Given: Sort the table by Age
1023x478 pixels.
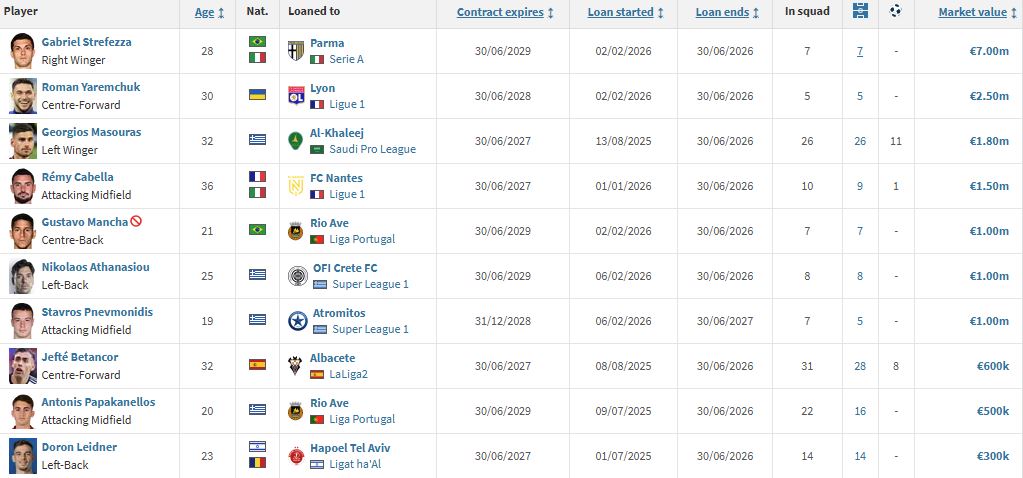Looking at the screenshot, I should (209, 12).
